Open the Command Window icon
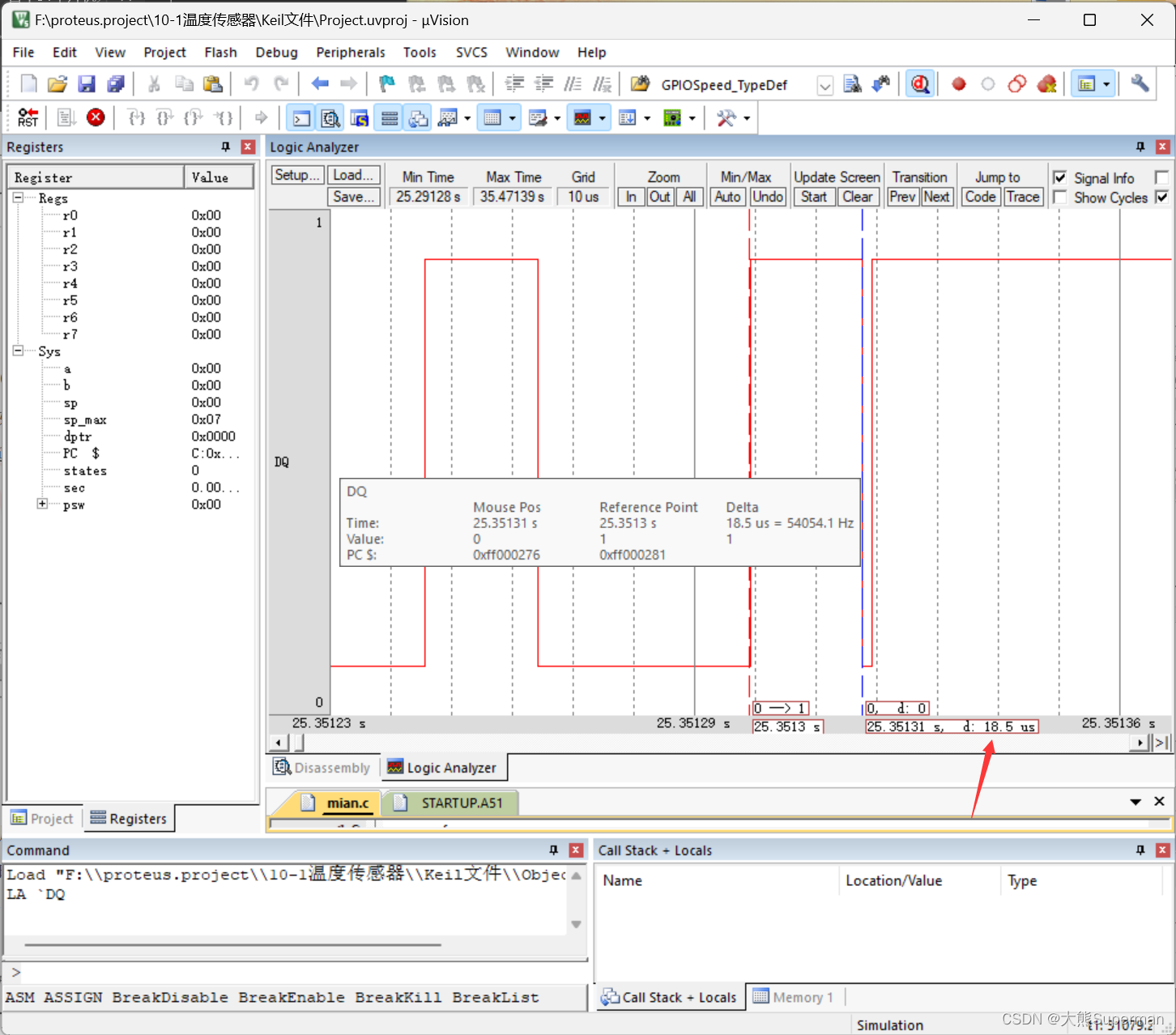The width and height of the screenshot is (1176, 1035). (x=300, y=117)
